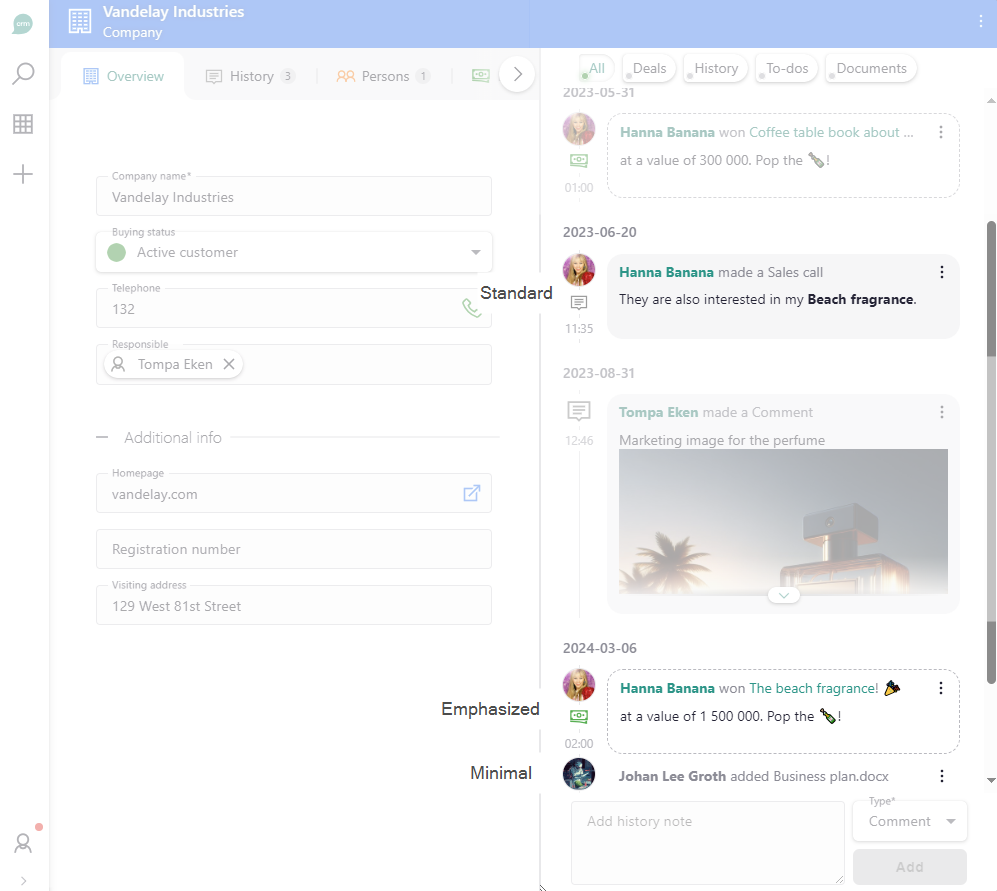Click the Add history note text field
This screenshot has width=997, height=891.
coord(707,842)
